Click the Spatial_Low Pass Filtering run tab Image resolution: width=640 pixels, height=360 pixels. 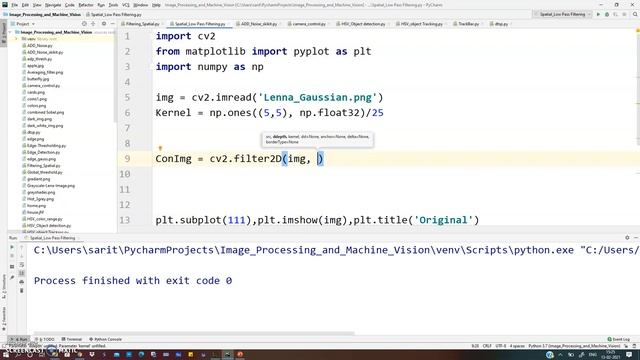[x=52, y=238]
